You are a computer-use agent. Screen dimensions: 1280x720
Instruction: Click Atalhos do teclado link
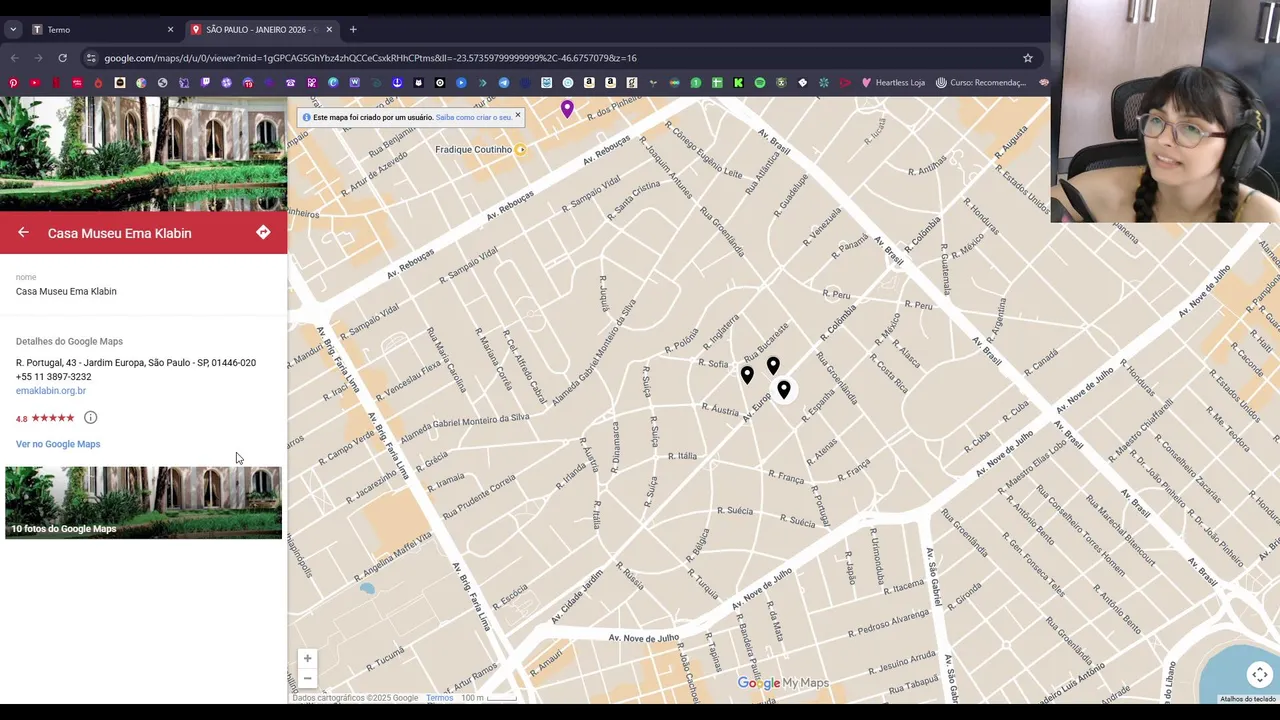click(x=1248, y=699)
